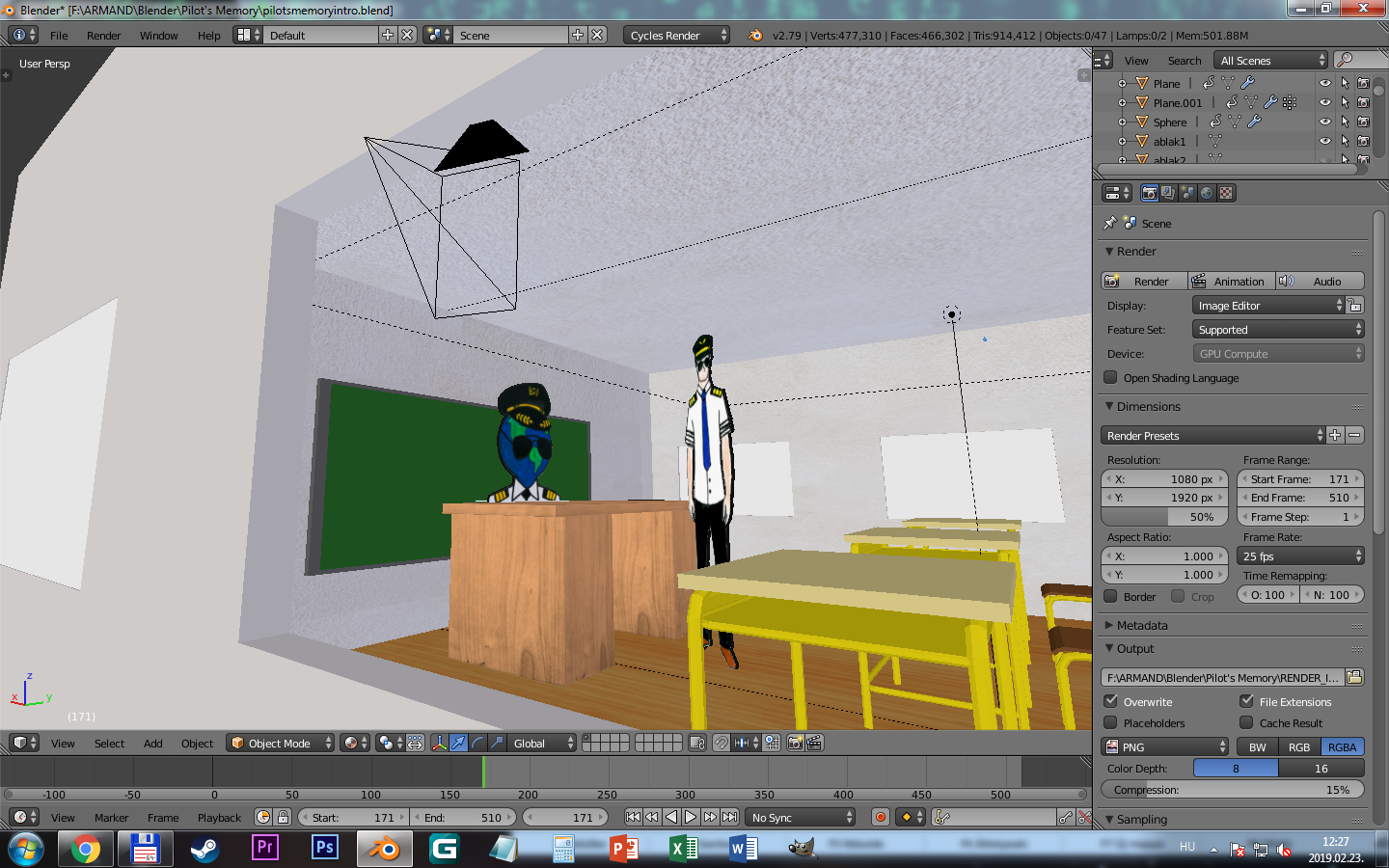This screenshot has height=868, width=1389.
Task: Open the Marker menu in timeline
Action: pos(111,818)
